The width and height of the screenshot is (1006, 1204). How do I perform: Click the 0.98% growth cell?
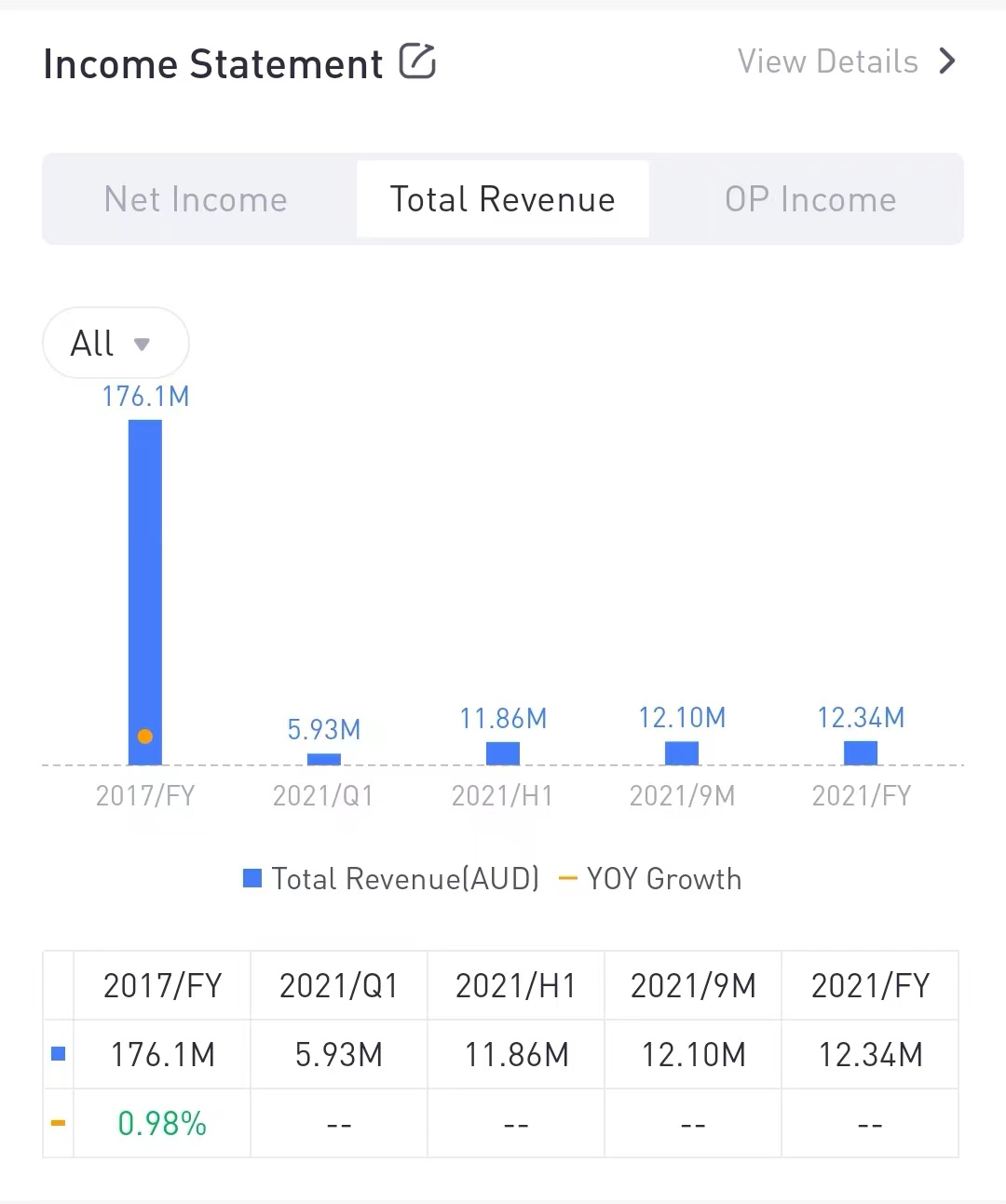pyautogui.click(x=162, y=1124)
